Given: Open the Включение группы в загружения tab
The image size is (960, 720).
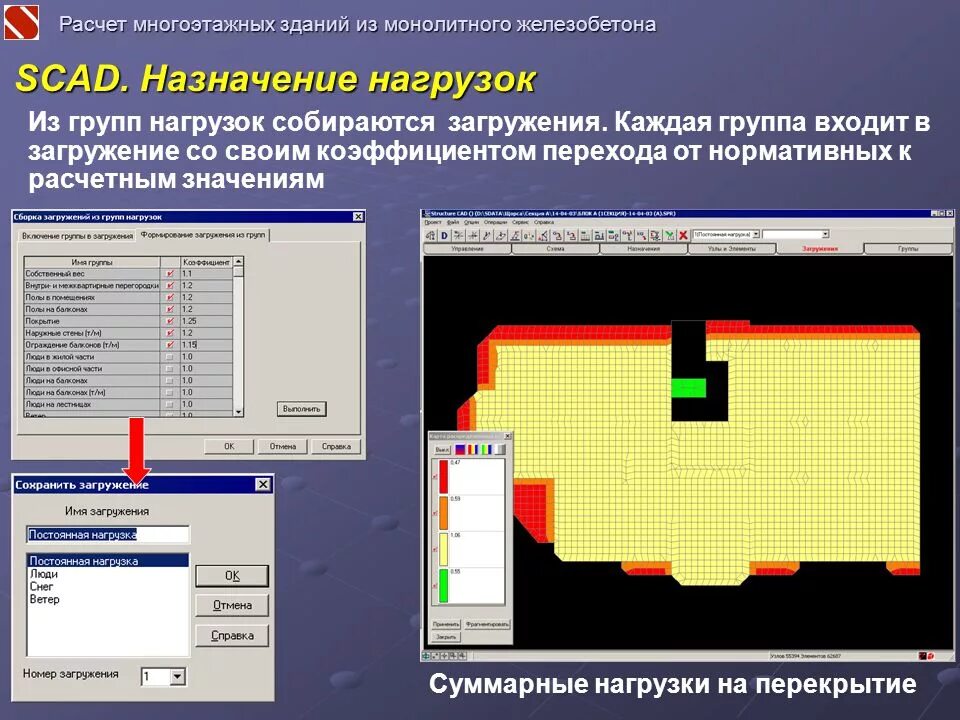Looking at the screenshot, I should (x=77, y=236).
